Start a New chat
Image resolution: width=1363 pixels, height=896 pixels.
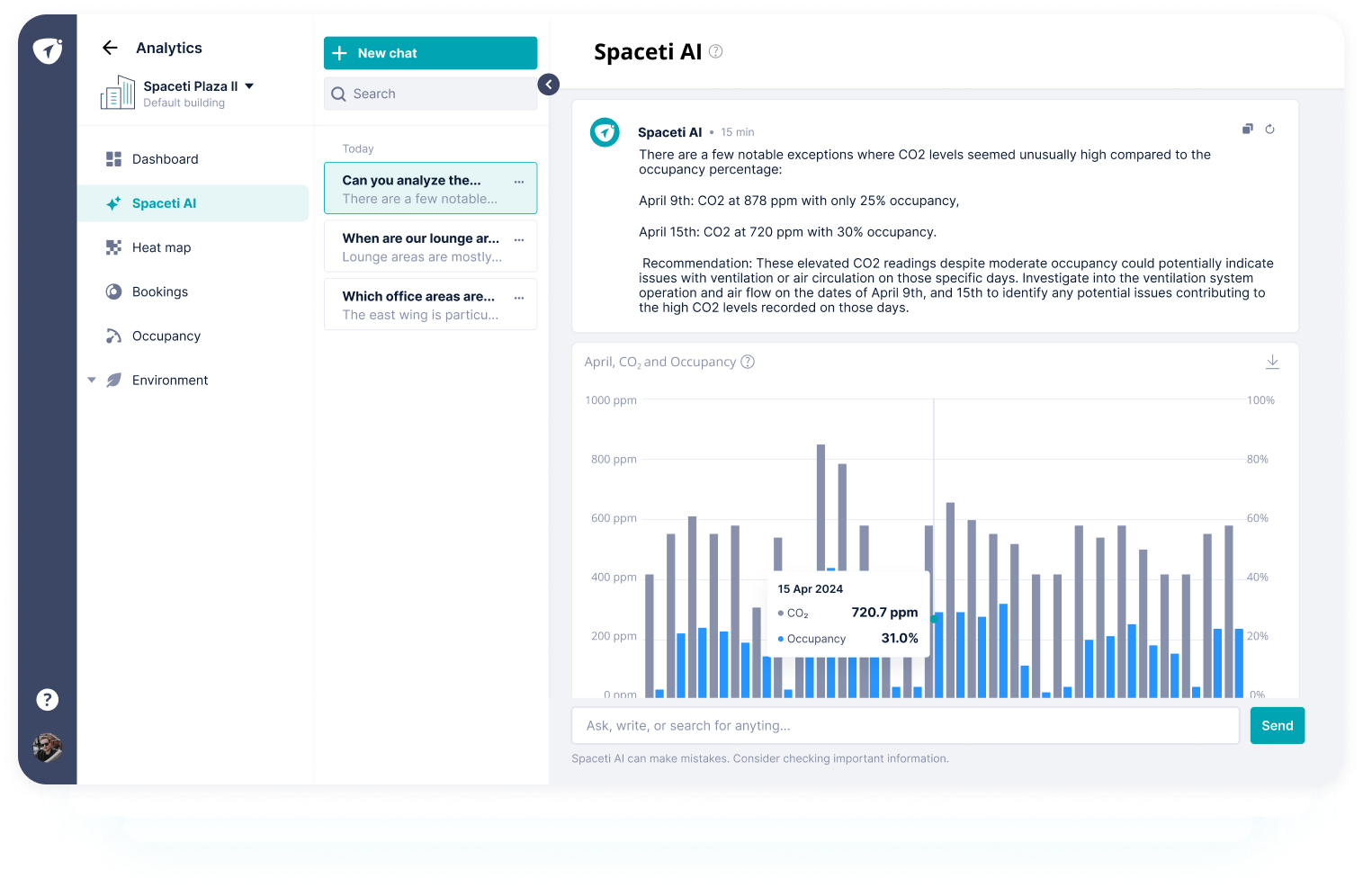430,53
